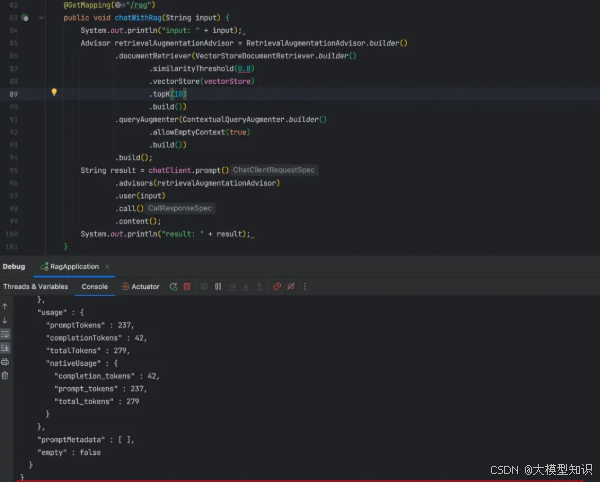Open the gutter endpoint icon on line 83
600x482 pixels.
click(25, 18)
